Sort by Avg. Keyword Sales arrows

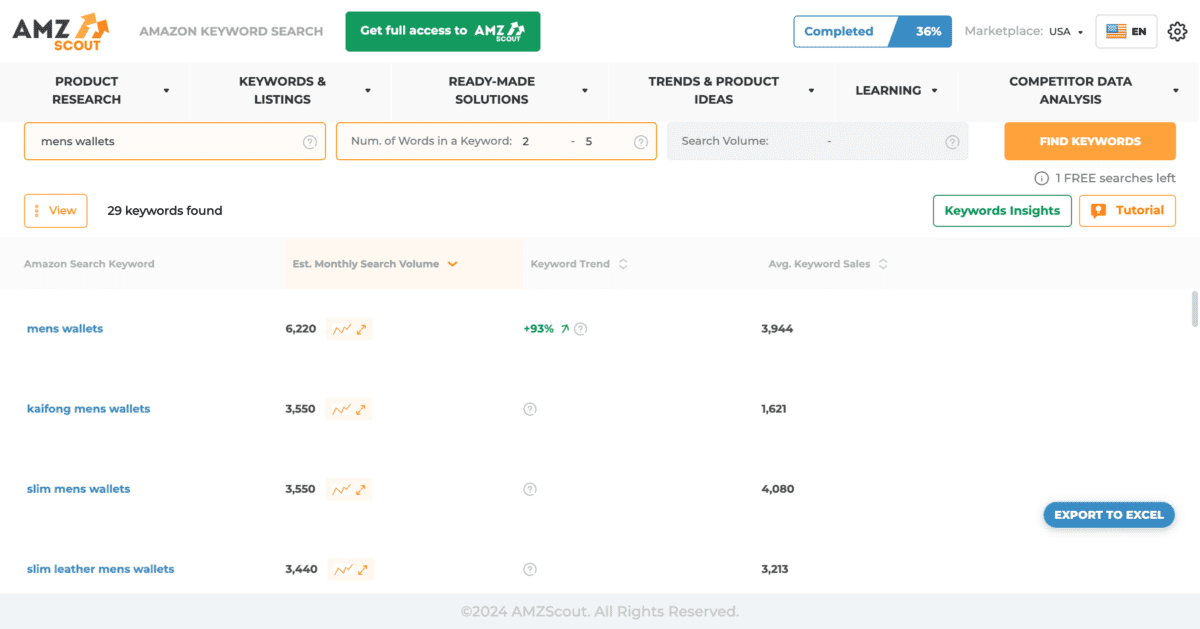[883, 264]
